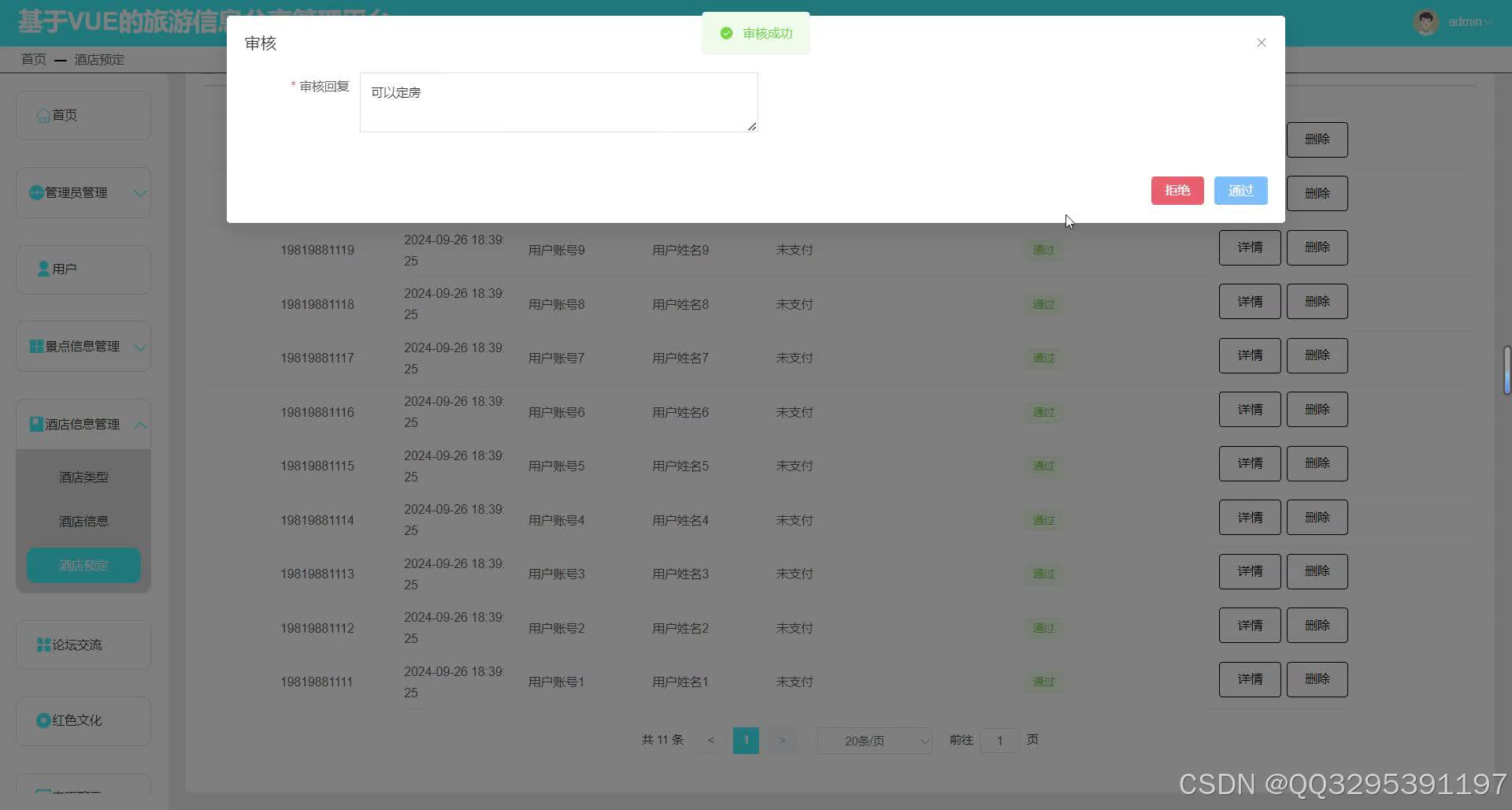Open 详情 for order 19819881111
This screenshot has width=1512, height=810.
(x=1250, y=679)
